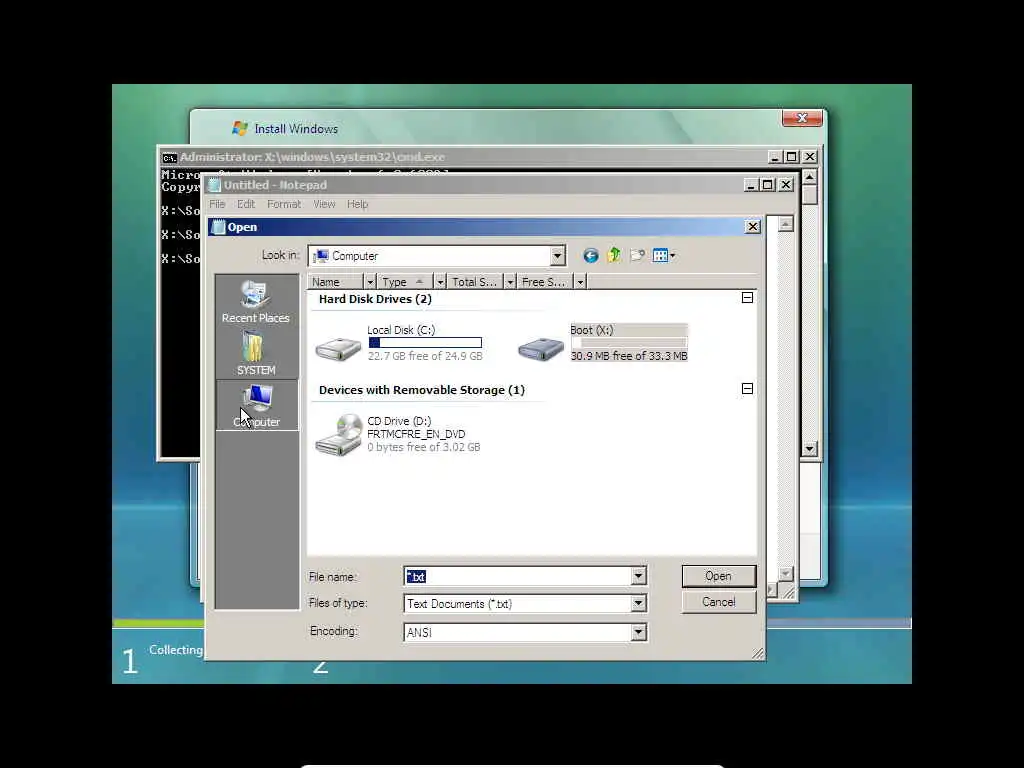Image resolution: width=1024 pixels, height=768 pixels.
Task: Open Total Size column filter arrow
Action: coord(511,281)
